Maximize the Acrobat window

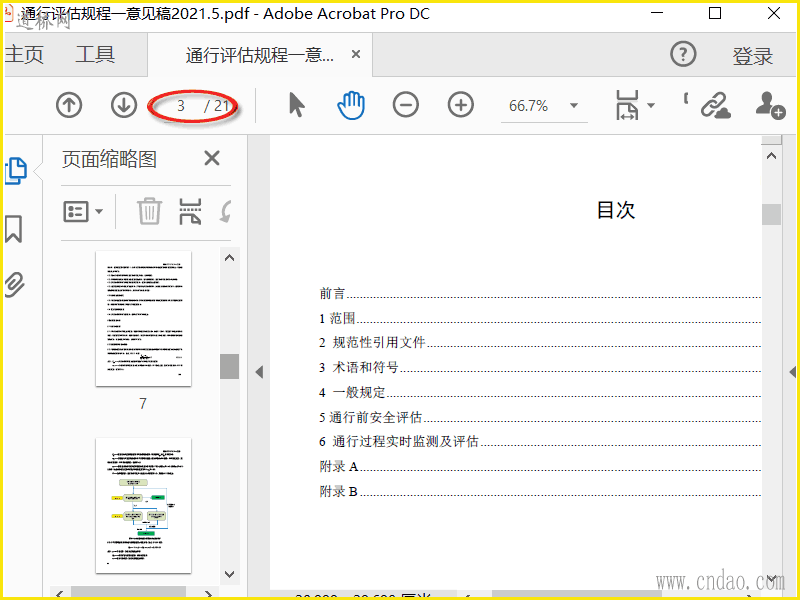pyautogui.click(x=715, y=13)
